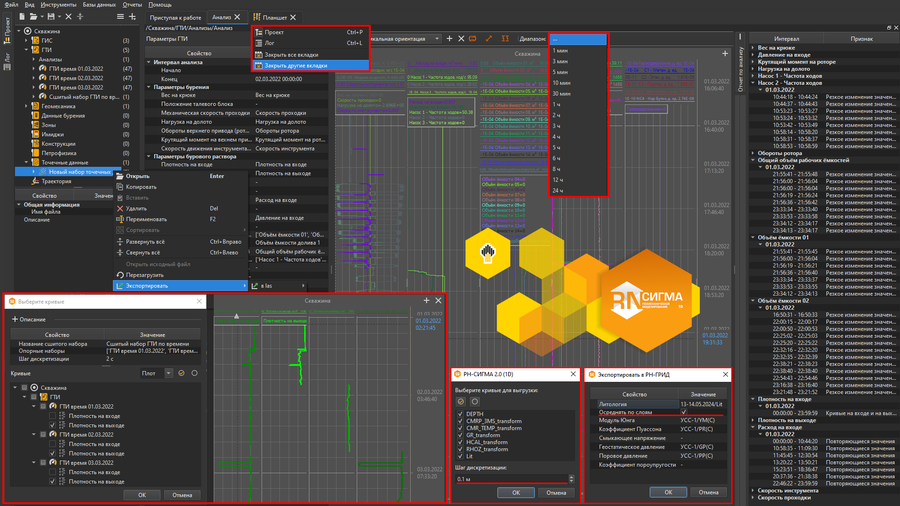Click the check-all icon next to Плот dropdown
This screenshot has height=506, width=900.
point(181,373)
